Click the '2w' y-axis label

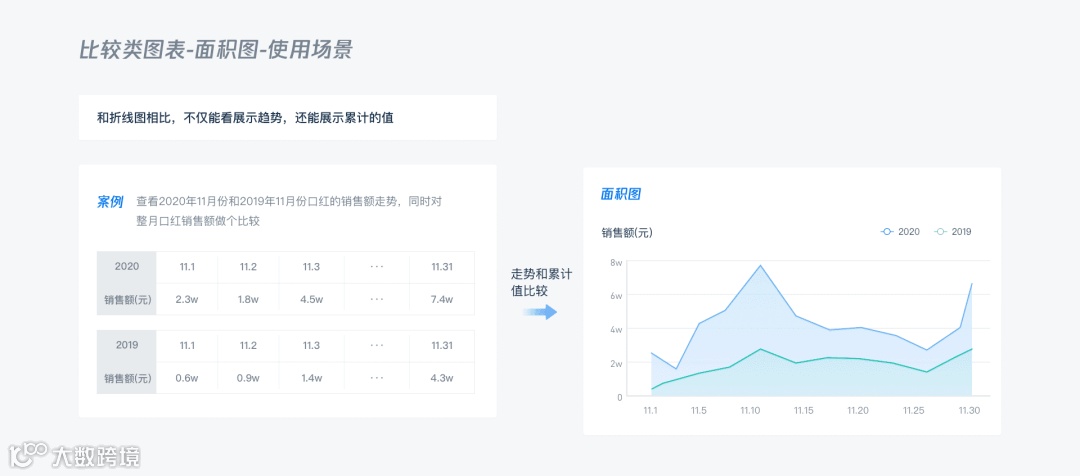[x=616, y=363]
